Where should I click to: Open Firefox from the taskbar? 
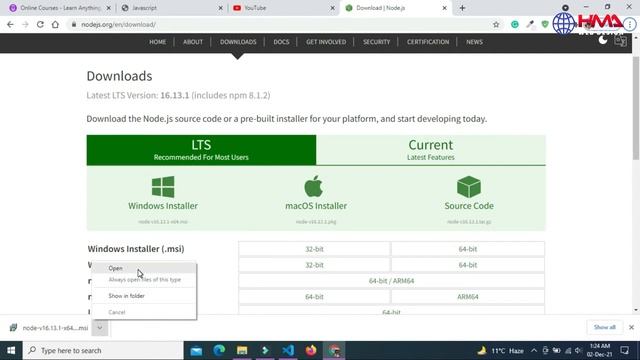tap(311, 351)
